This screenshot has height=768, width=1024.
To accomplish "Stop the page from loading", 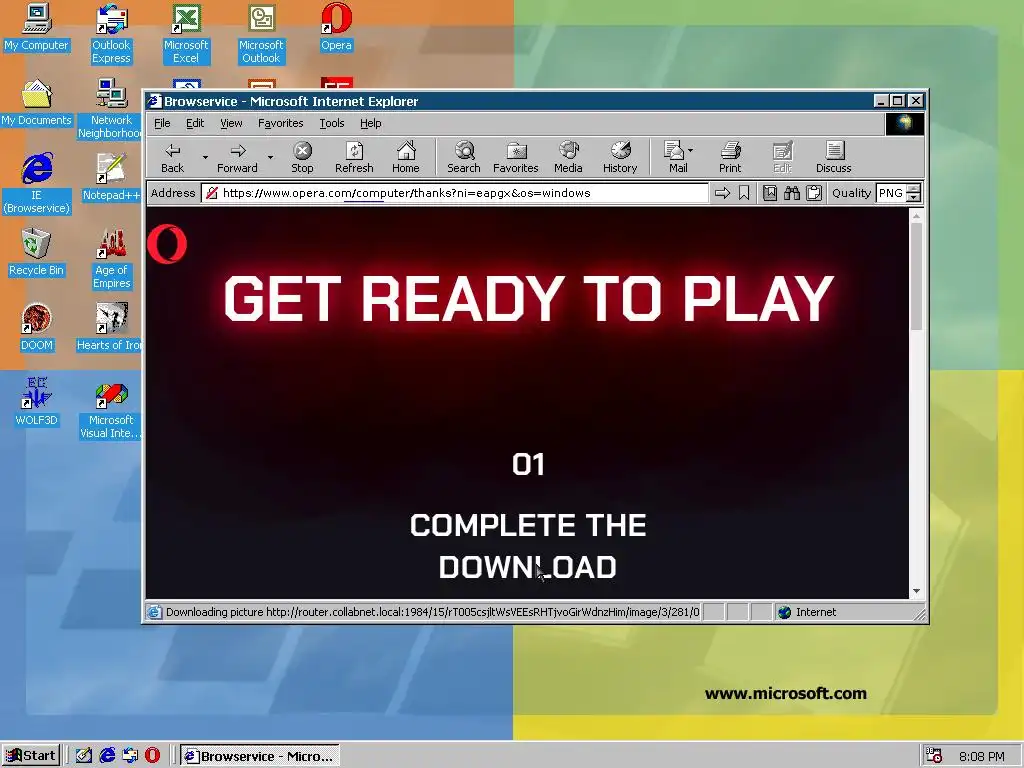I will point(302,157).
